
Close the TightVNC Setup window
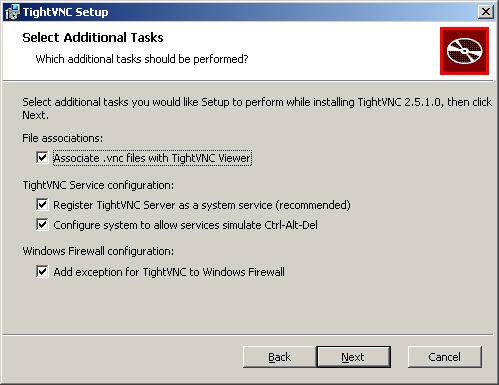coord(486,12)
